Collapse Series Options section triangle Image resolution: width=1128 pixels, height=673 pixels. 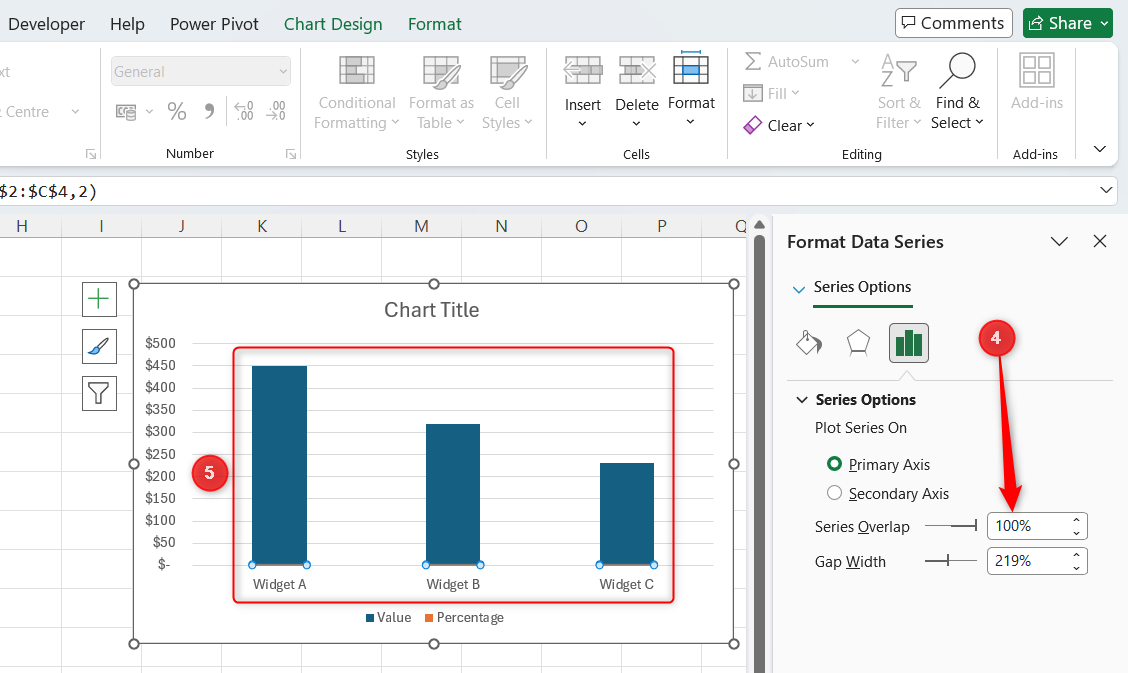(801, 400)
